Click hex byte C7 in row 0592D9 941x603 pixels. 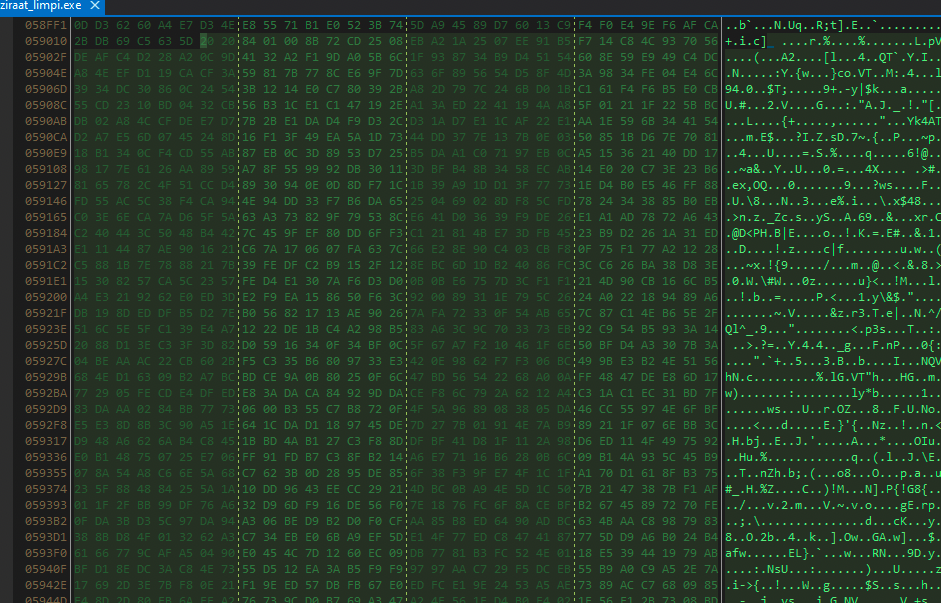click(x=332, y=409)
